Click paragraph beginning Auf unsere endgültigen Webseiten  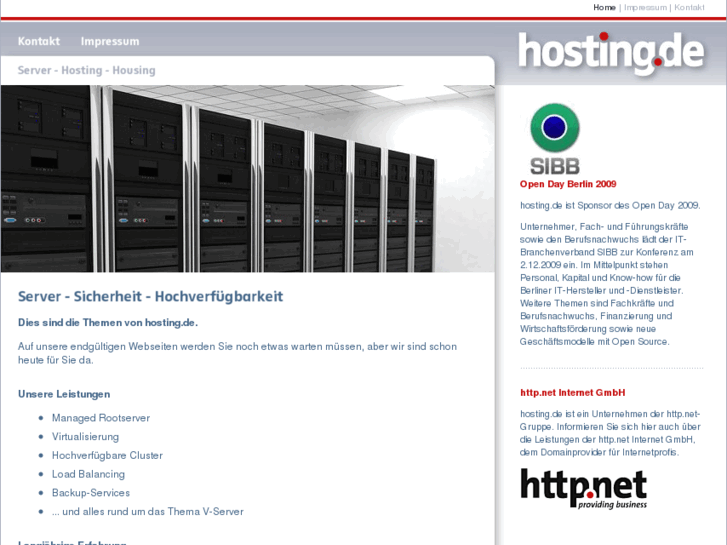pyautogui.click(x=237, y=353)
